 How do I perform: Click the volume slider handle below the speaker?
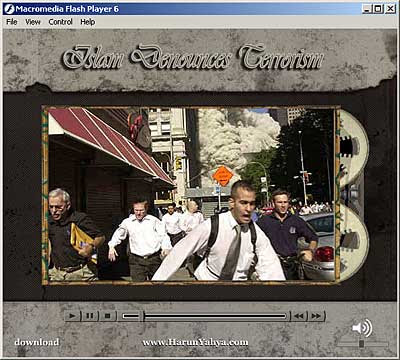[361, 344]
